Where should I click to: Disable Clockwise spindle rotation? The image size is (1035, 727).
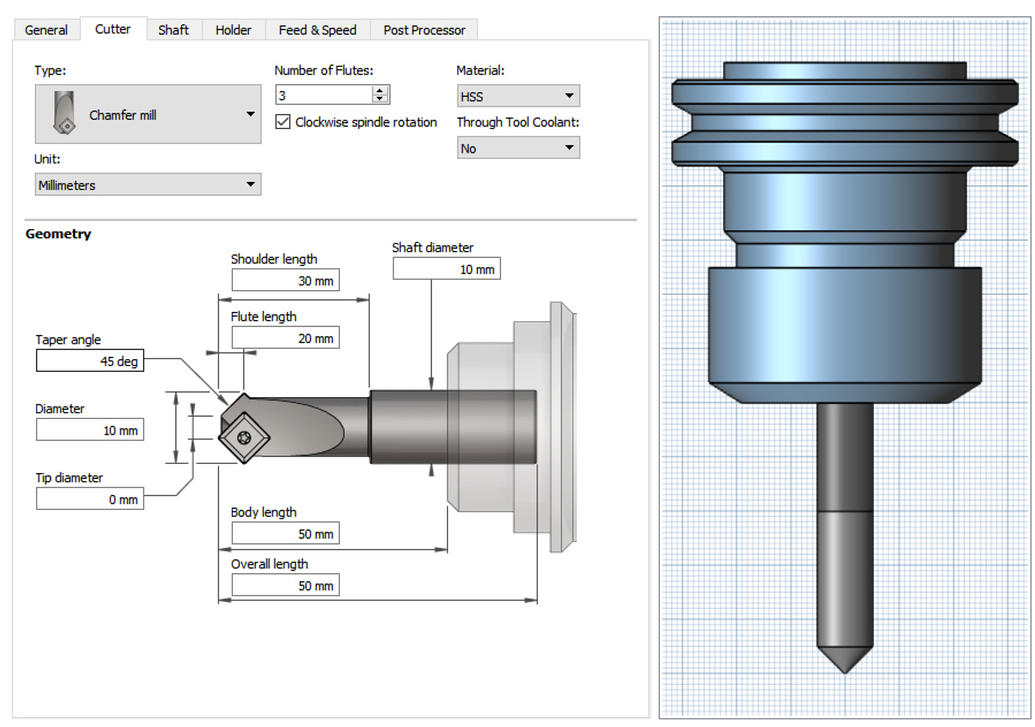pyautogui.click(x=284, y=122)
